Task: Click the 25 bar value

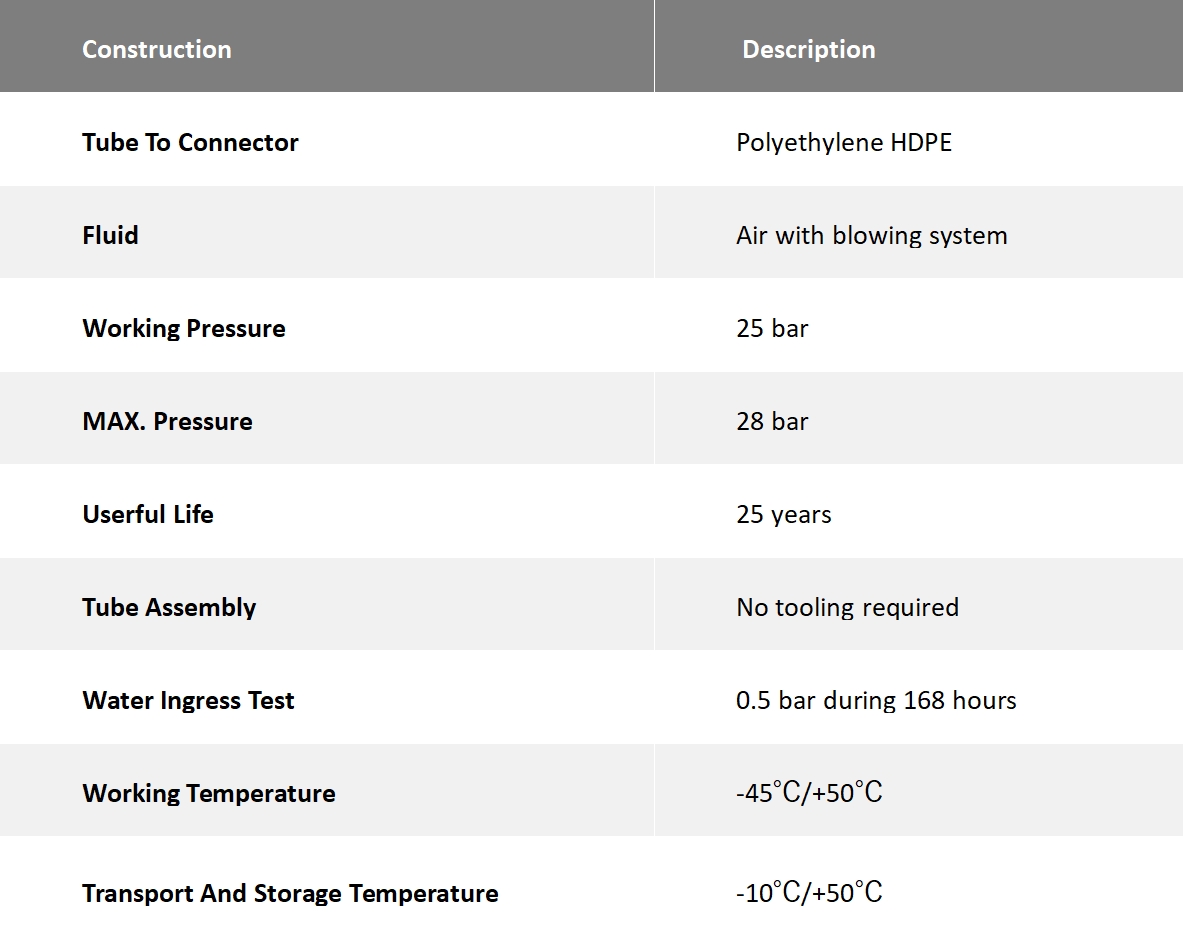Action: (772, 328)
